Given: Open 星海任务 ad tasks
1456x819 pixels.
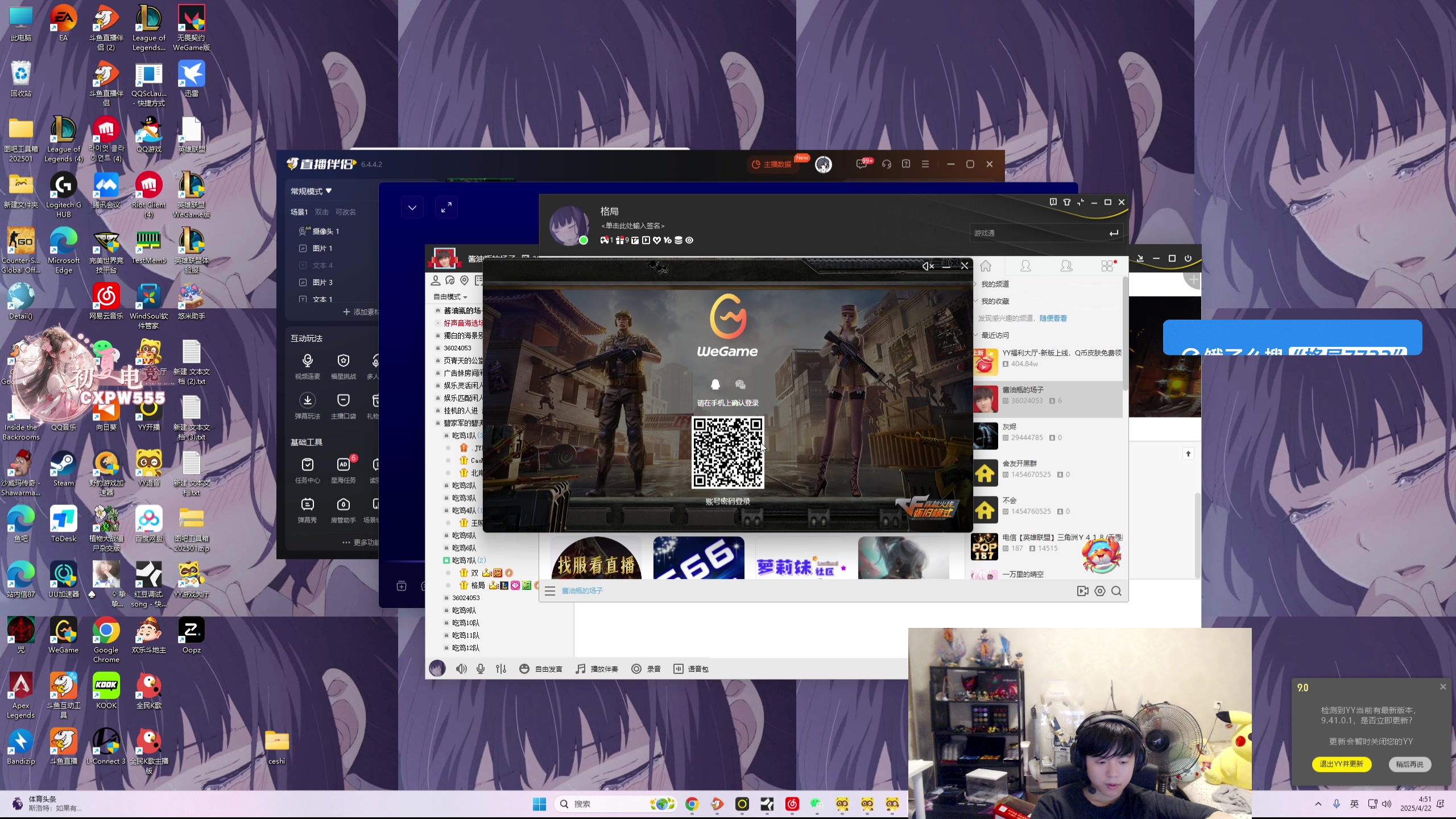Looking at the screenshot, I should 343,470.
